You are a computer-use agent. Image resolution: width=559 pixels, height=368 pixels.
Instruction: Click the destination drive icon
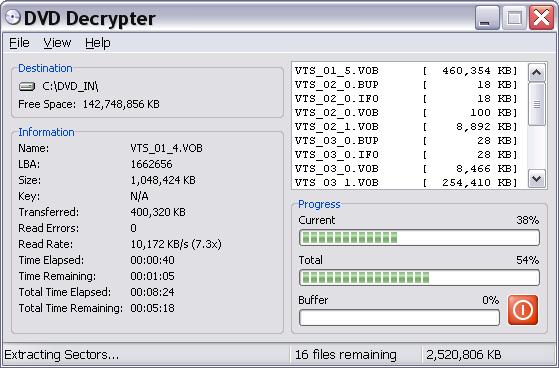27,86
